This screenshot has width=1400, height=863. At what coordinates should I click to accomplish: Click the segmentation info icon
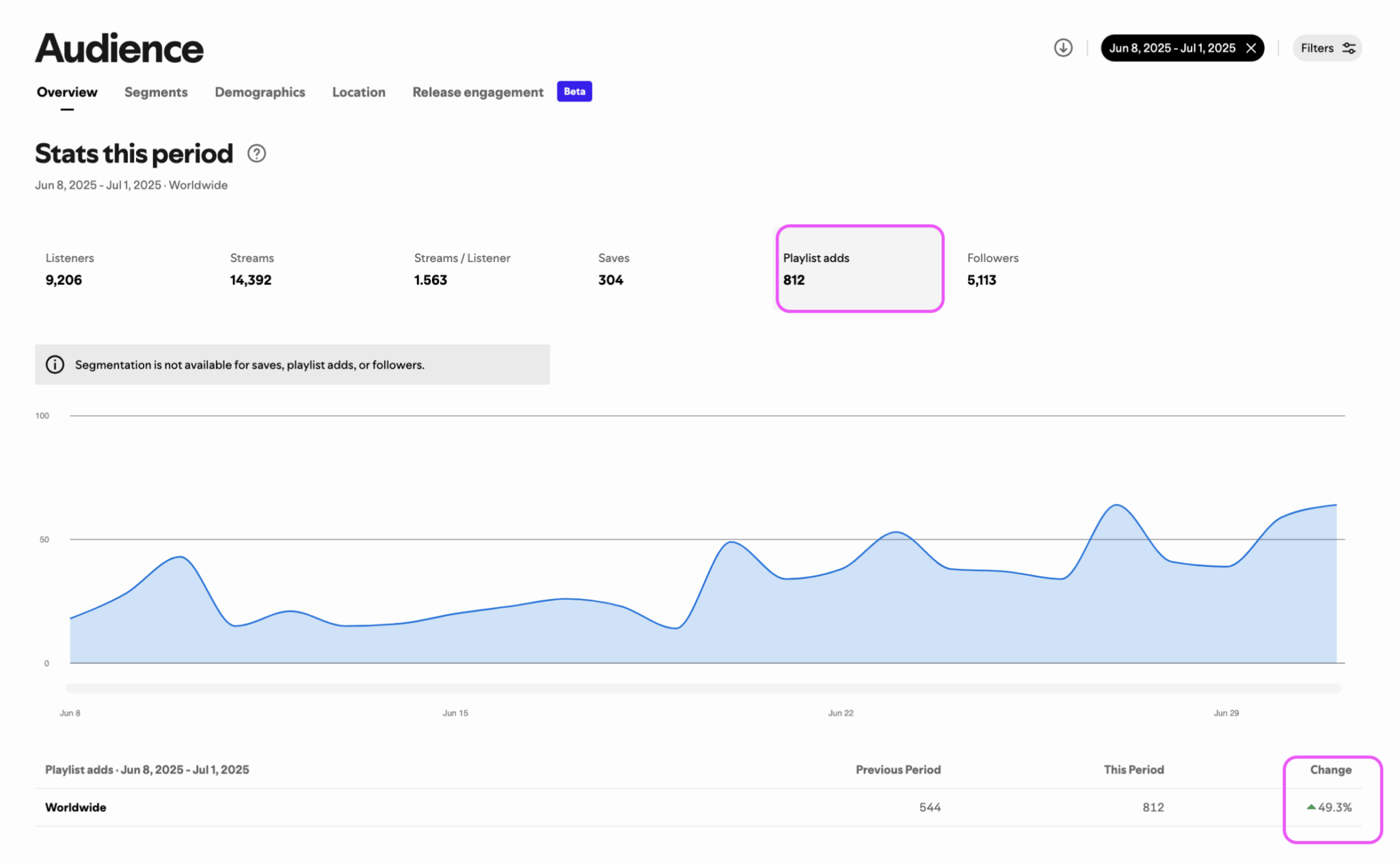(55, 364)
